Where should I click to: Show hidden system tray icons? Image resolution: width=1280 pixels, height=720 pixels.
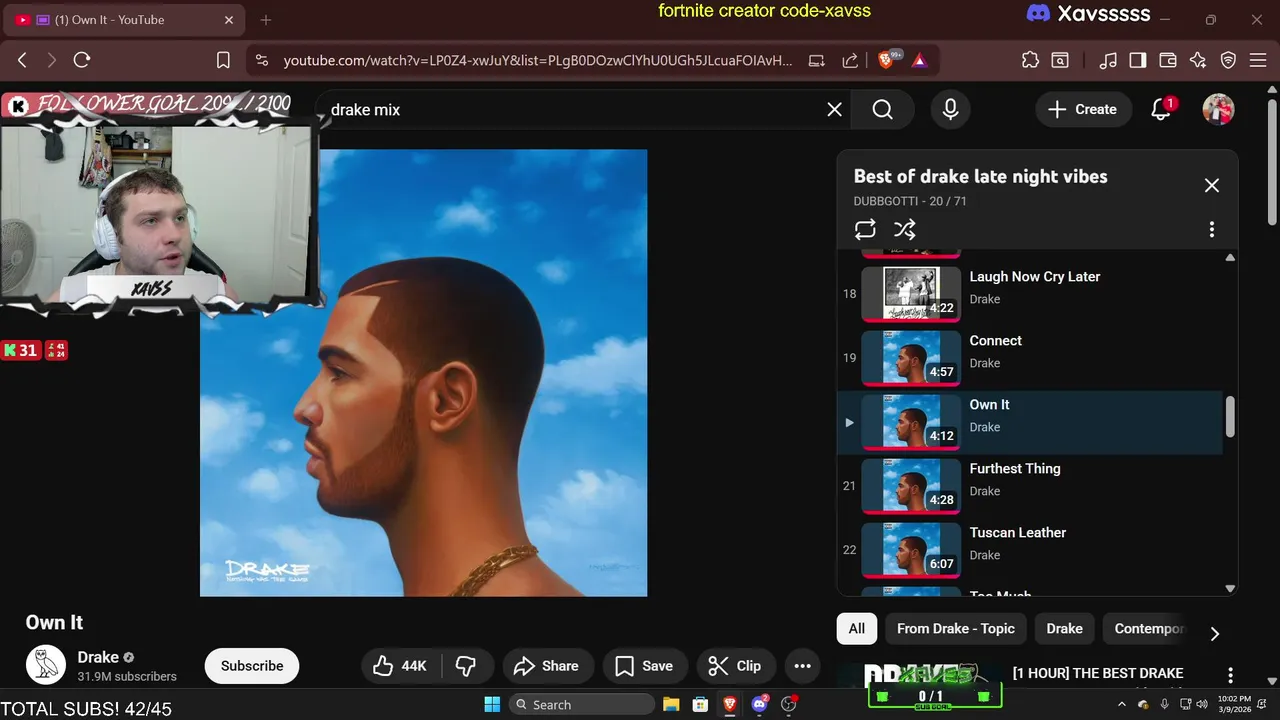1121,704
